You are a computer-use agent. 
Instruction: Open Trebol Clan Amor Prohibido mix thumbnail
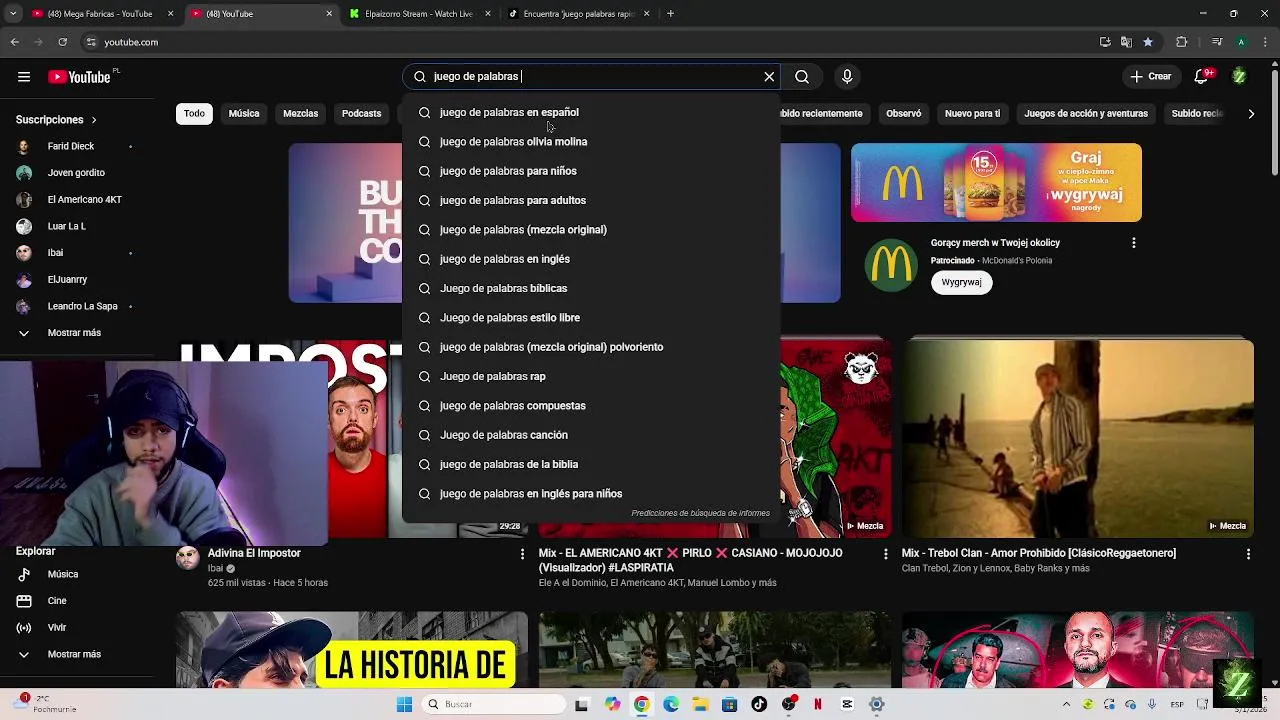coord(1077,438)
